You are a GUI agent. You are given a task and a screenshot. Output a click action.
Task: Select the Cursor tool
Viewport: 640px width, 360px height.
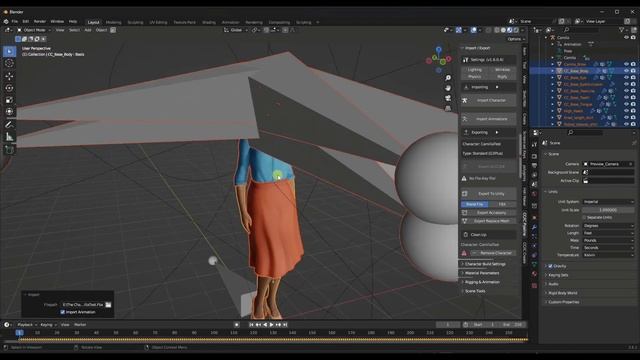point(9,63)
